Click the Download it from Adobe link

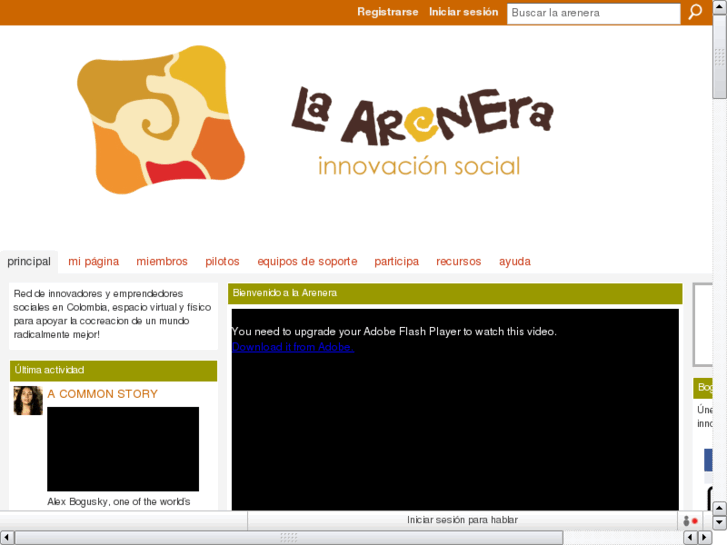(x=293, y=347)
